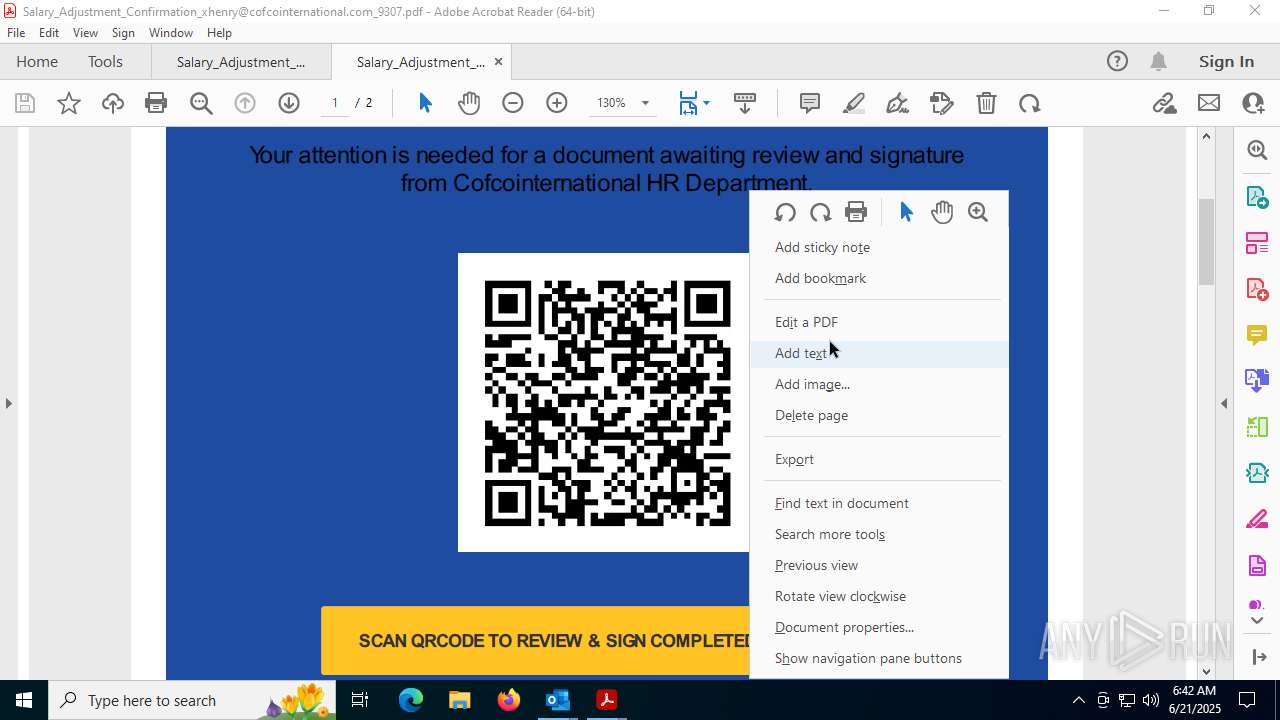Open the notifications bell

1158,61
